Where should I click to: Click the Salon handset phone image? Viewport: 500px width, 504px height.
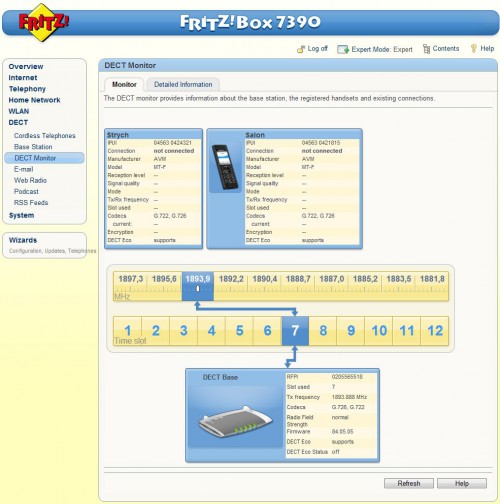pyautogui.click(x=225, y=167)
